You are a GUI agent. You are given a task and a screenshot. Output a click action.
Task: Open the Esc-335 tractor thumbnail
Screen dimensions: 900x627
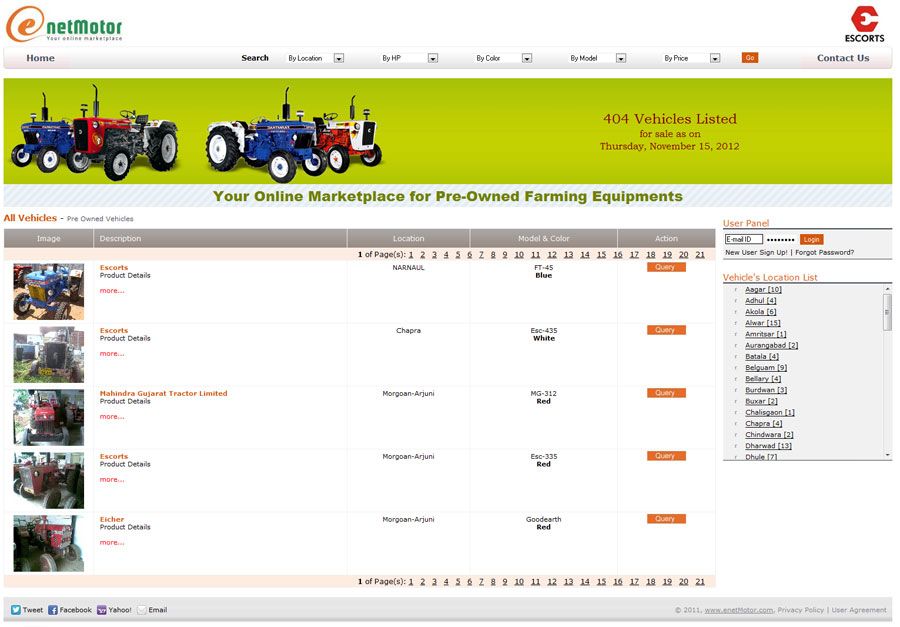click(49, 481)
